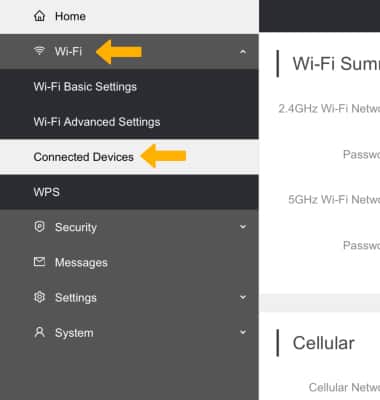
Task: Click the Settings gear icon
Action: [x=39, y=297]
